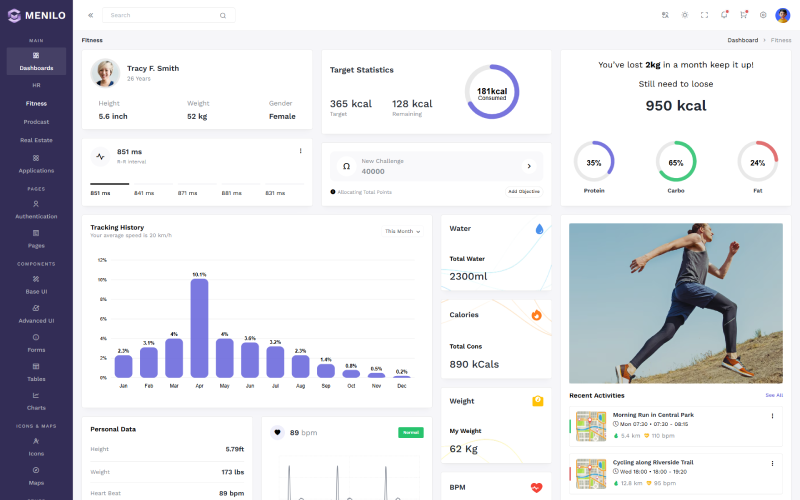800x500 pixels.
Task: Open the settings gear icon in header
Action: pyautogui.click(x=763, y=15)
